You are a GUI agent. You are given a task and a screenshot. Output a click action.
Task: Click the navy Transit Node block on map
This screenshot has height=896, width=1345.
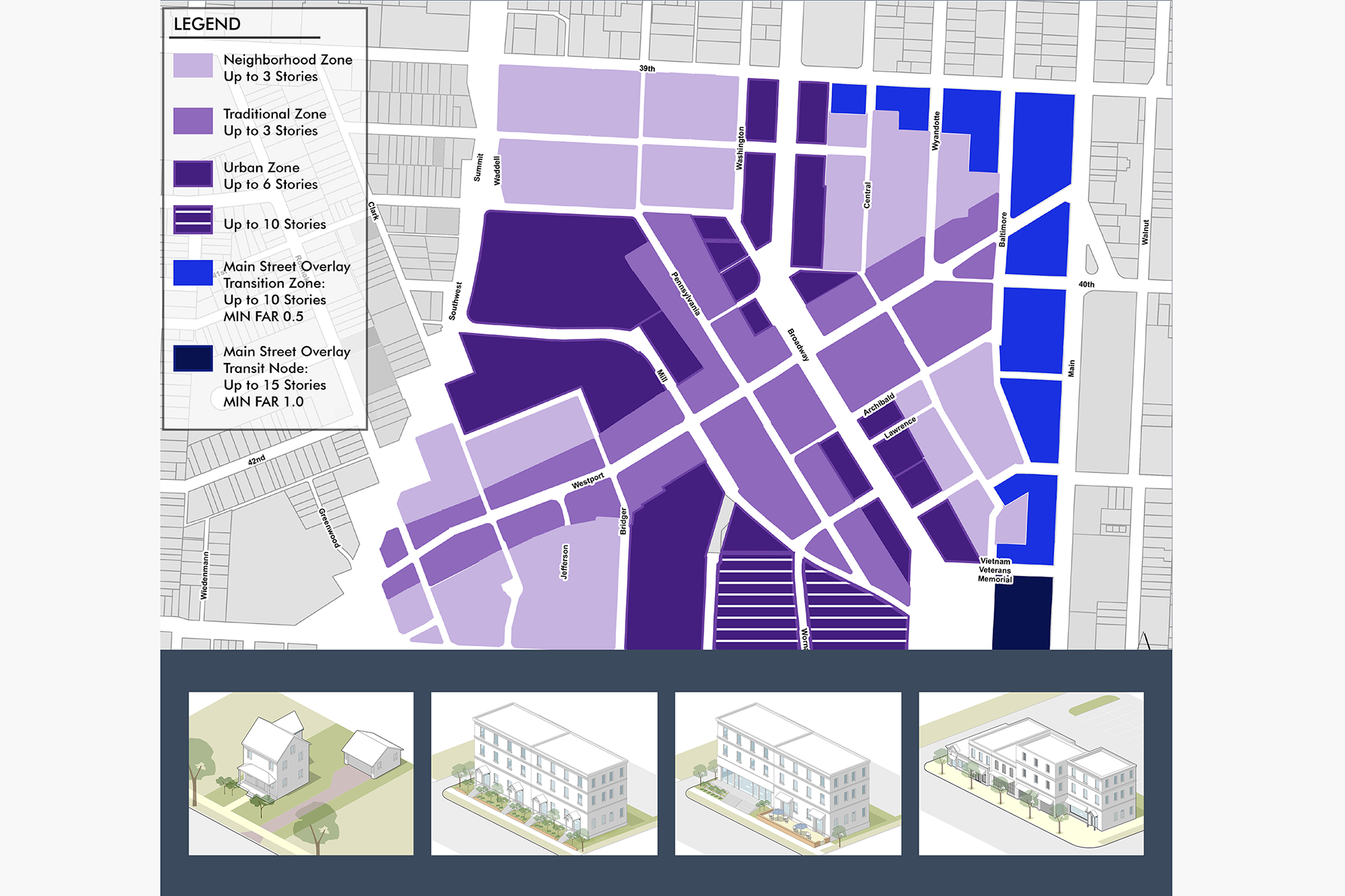(x=1022, y=613)
